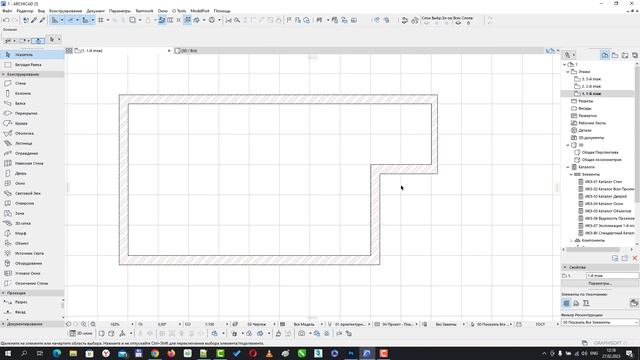Collapse the Каталоги branch in navigator
640x360 pixels.
[568, 167]
